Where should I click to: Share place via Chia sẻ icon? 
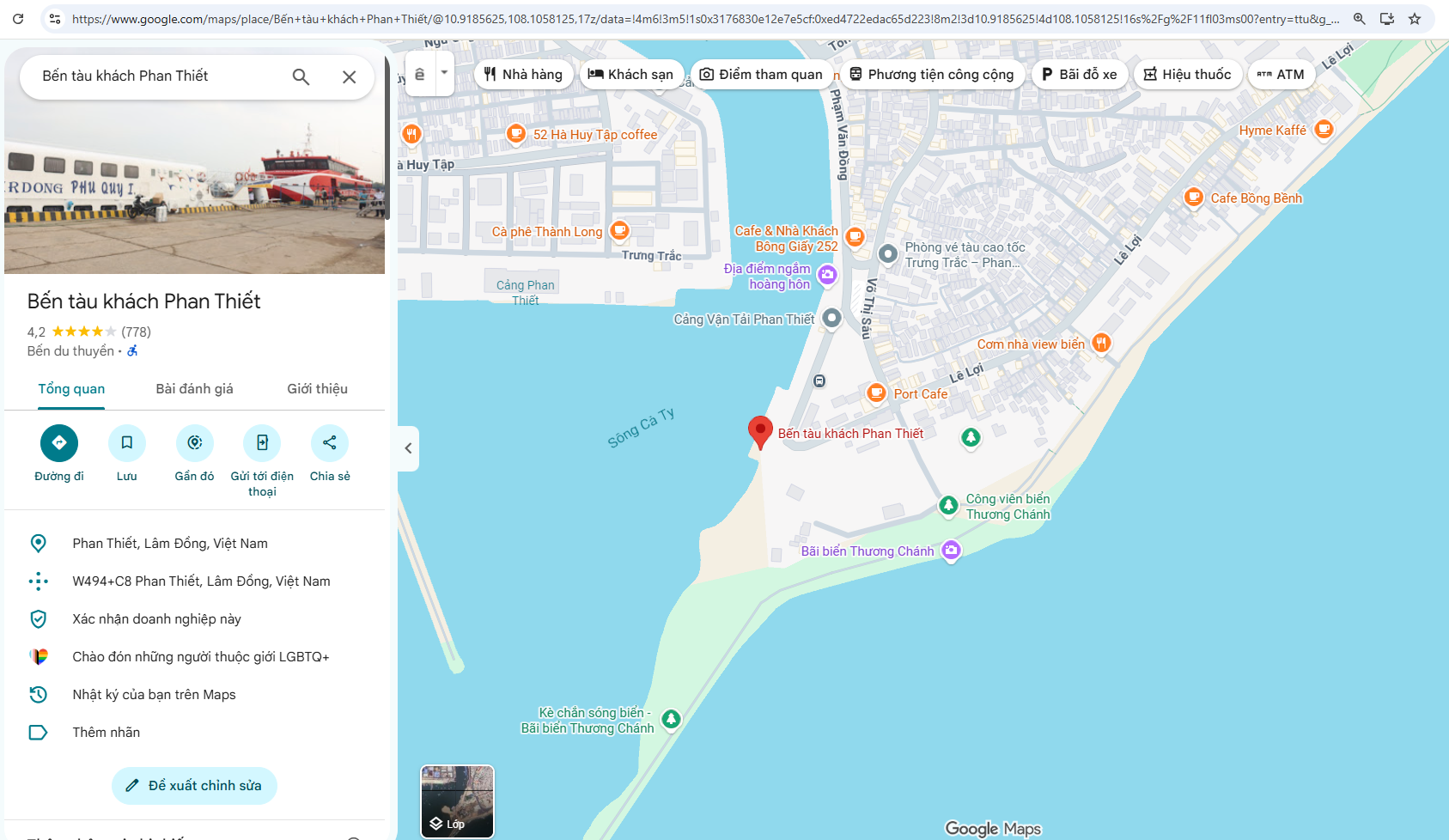[x=330, y=443]
